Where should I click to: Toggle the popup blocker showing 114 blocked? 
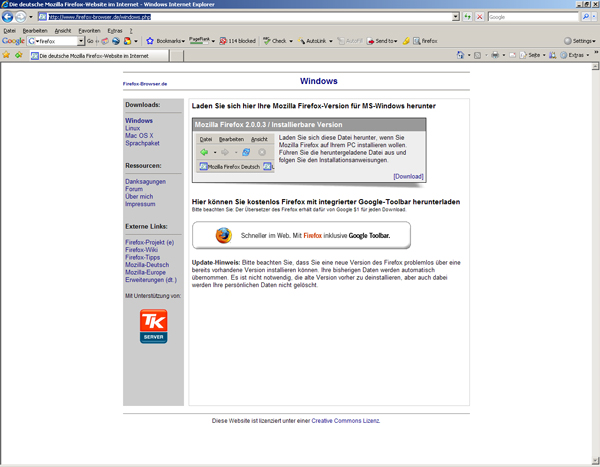(238, 41)
